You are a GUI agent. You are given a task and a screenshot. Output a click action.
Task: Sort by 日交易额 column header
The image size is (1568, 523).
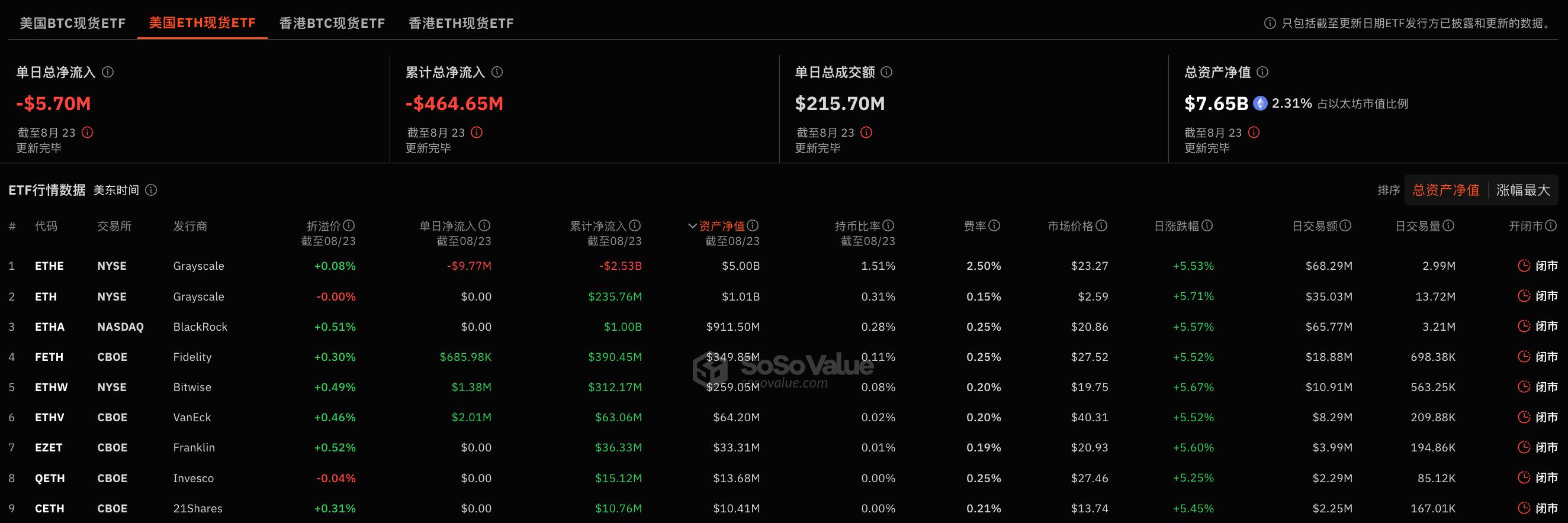1315,226
